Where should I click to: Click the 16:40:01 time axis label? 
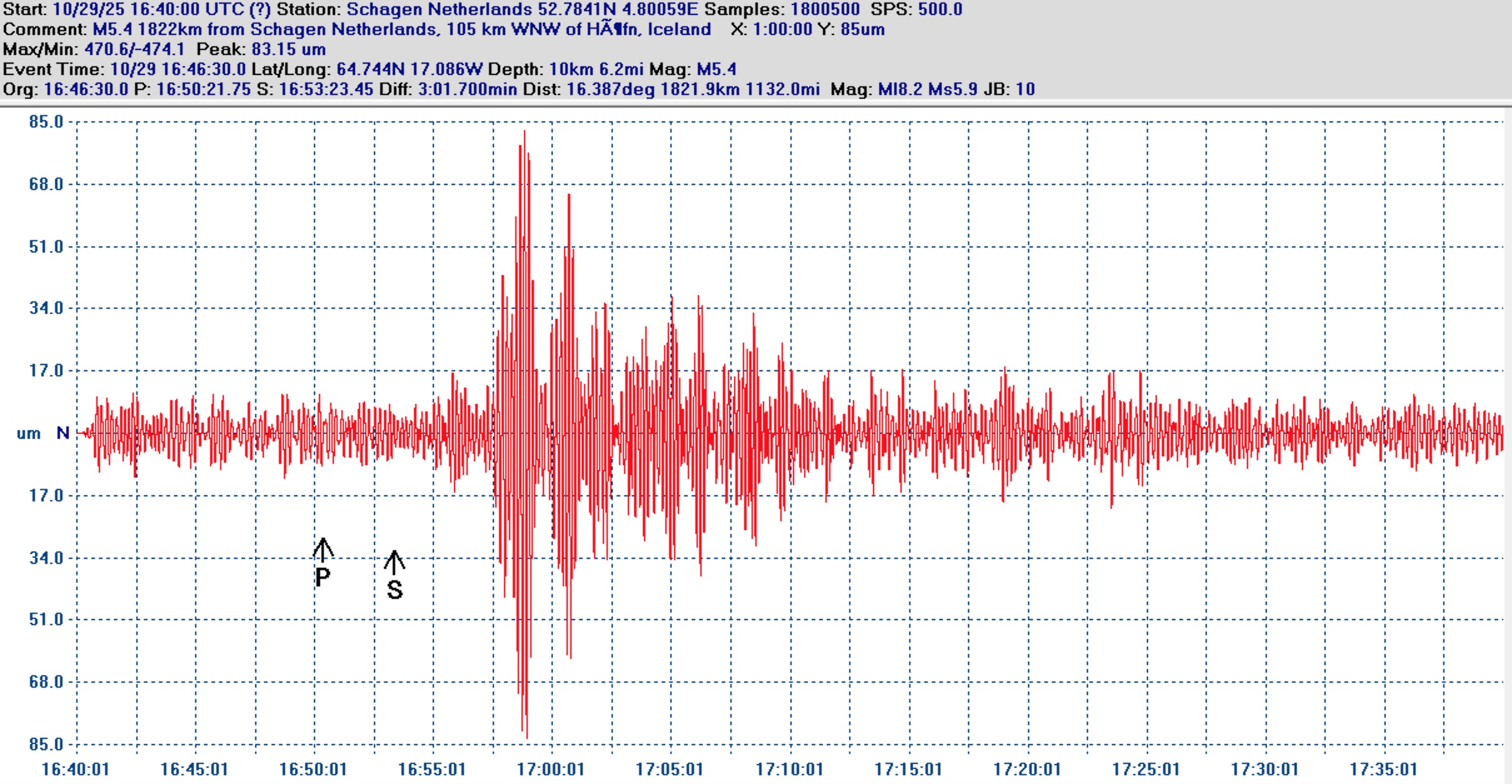[x=75, y=769]
